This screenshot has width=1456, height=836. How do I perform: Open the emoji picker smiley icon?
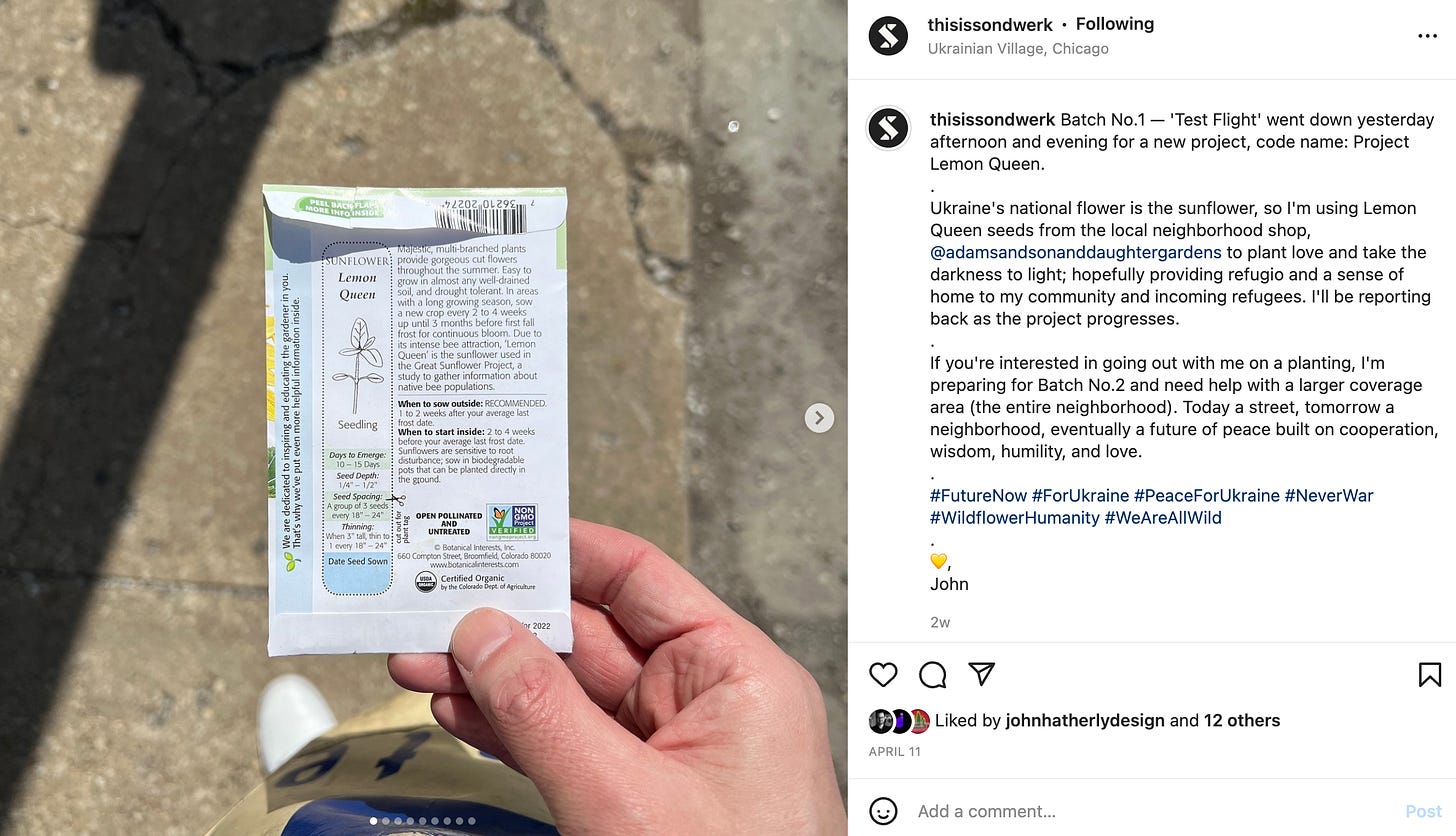point(883,811)
